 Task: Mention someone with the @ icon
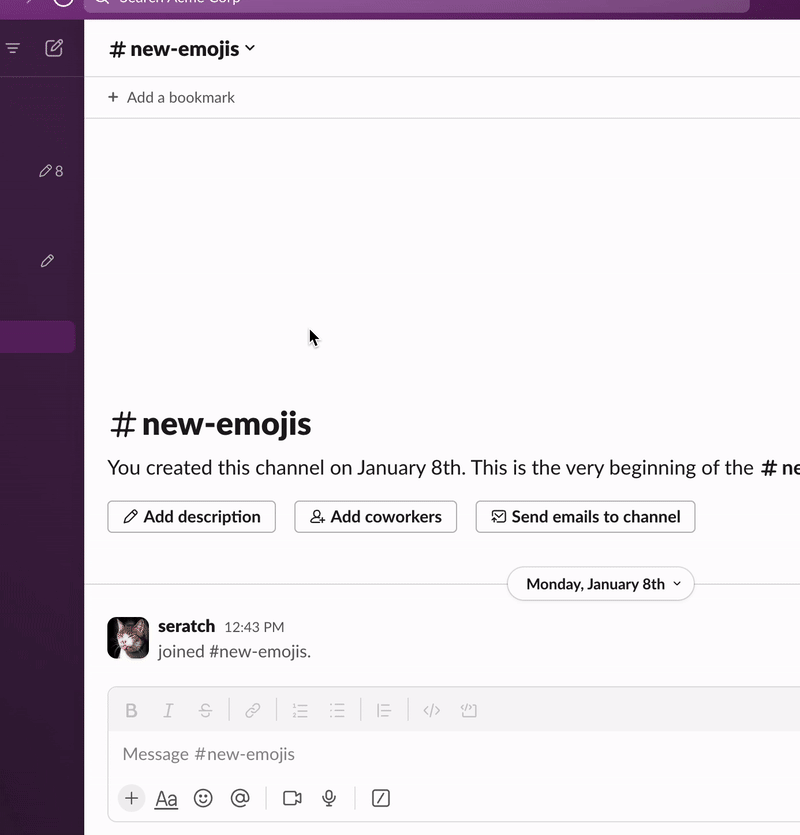coord(240,798)
